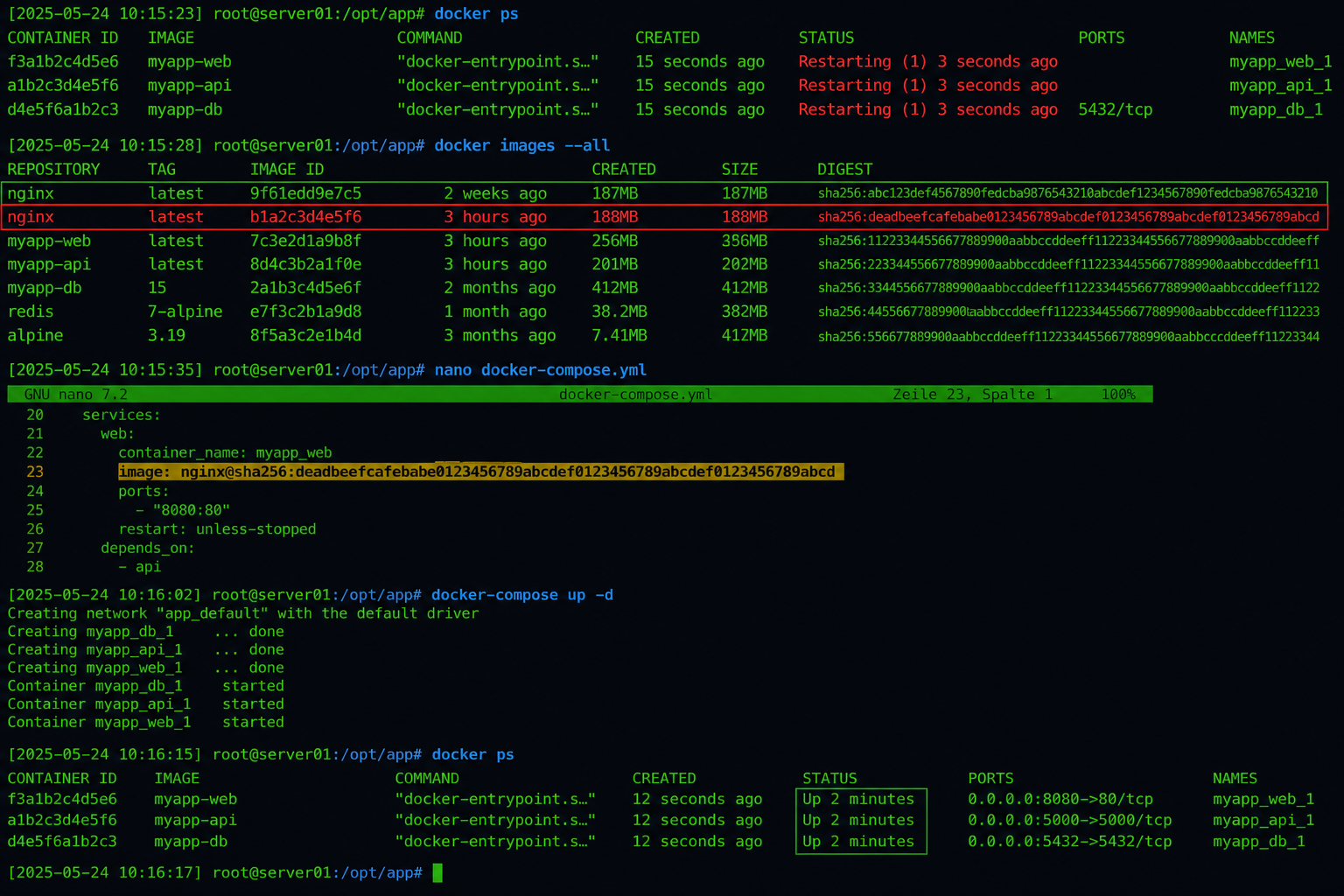Click the docker ps command at 10:16:15
The image size is (1344, 896).
[x=473, y=754]
